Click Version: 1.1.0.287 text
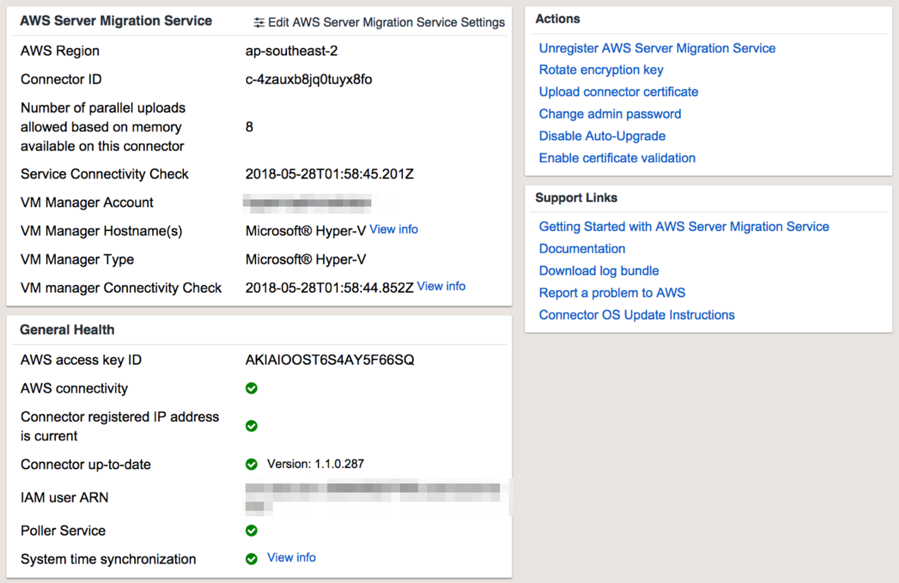Viewport: 899px width, 583px height. 315,464
